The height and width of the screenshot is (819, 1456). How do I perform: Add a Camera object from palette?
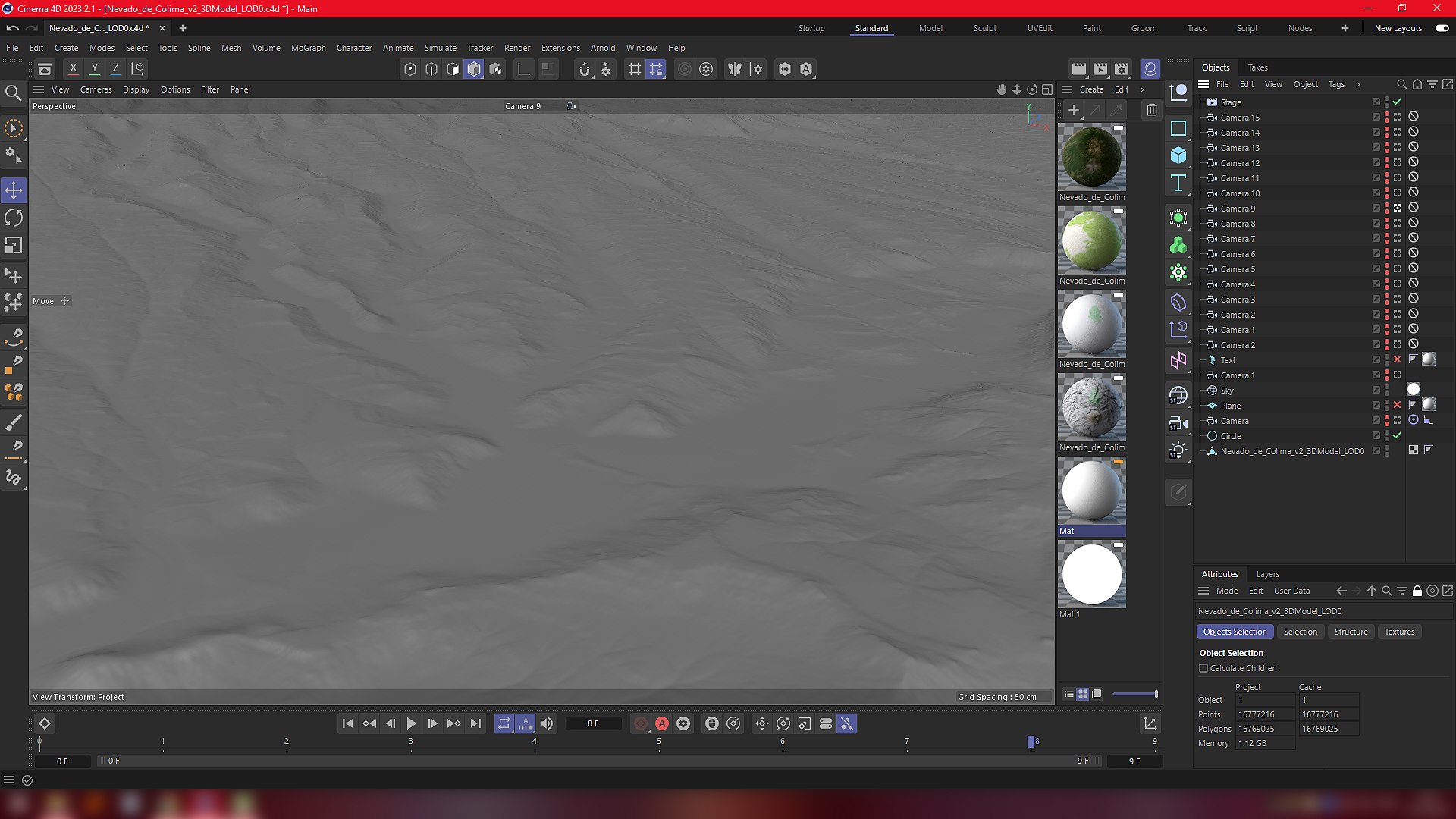(x=1178, y=423)
